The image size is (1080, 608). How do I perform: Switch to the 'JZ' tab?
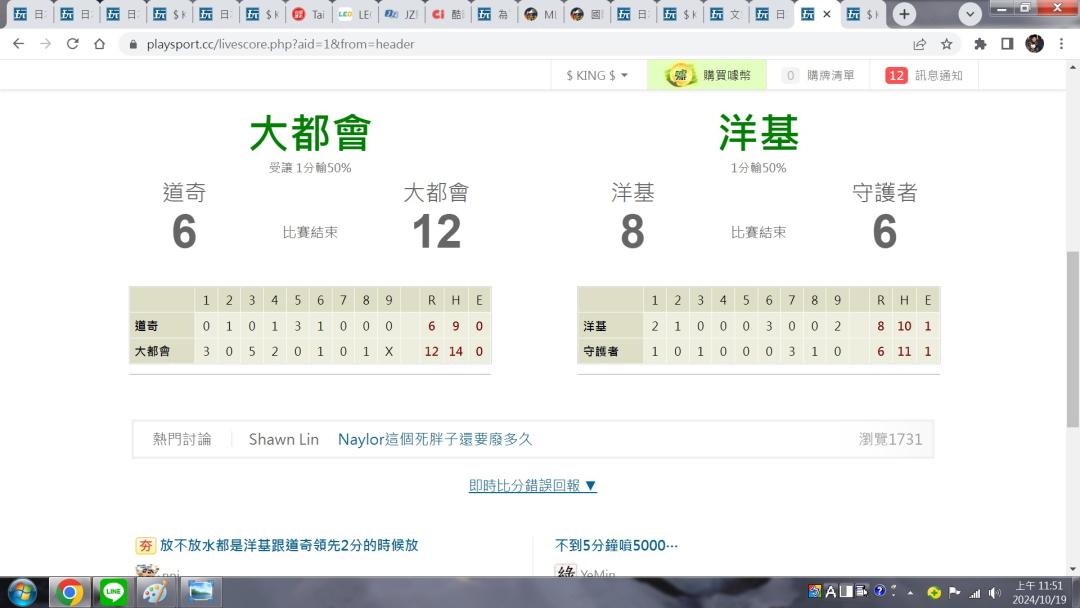click(x=402, y=14)
